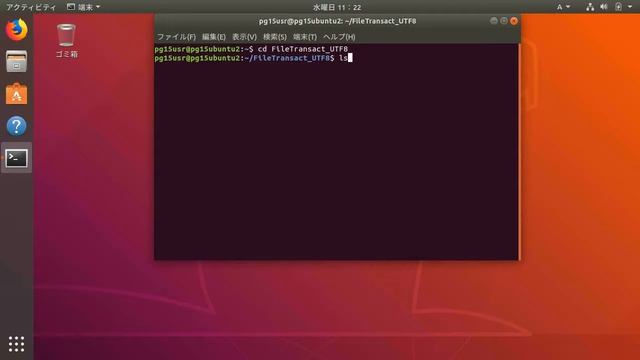The height and width of the screenshot is (360, 640).
Task: Open the Files manager dock icon
Action: 16,61
